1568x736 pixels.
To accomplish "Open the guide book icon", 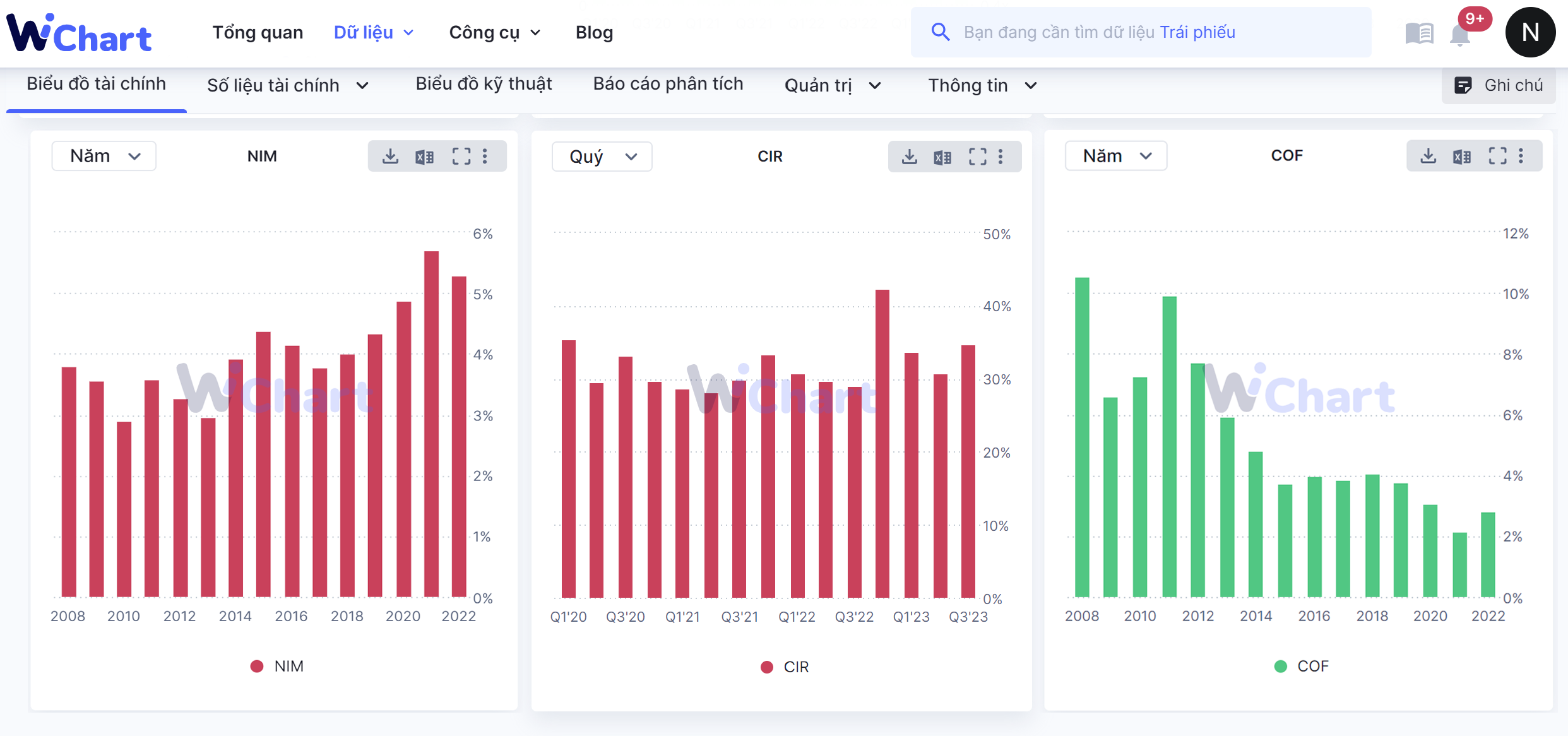I will click(1419, 33).
